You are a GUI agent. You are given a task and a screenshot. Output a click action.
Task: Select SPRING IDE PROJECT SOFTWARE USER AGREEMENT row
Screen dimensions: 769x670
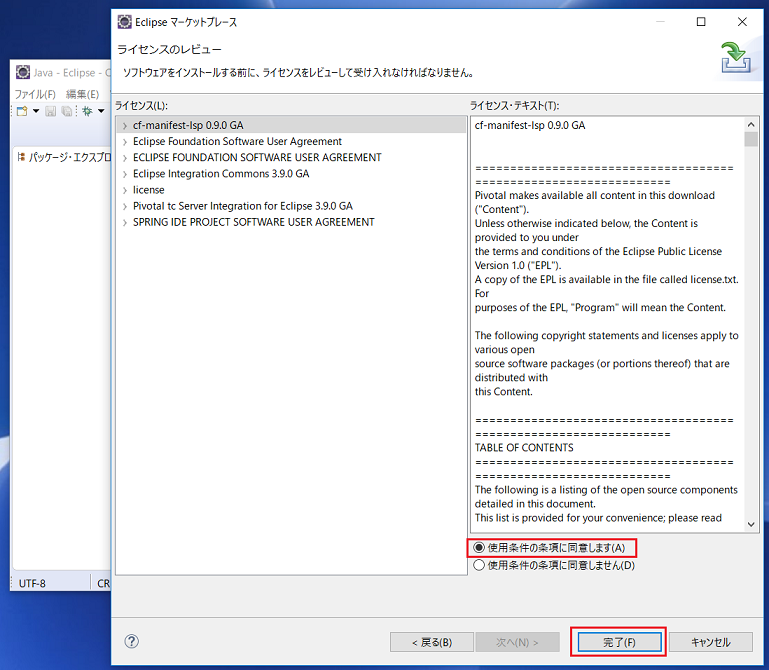(254, 222)
